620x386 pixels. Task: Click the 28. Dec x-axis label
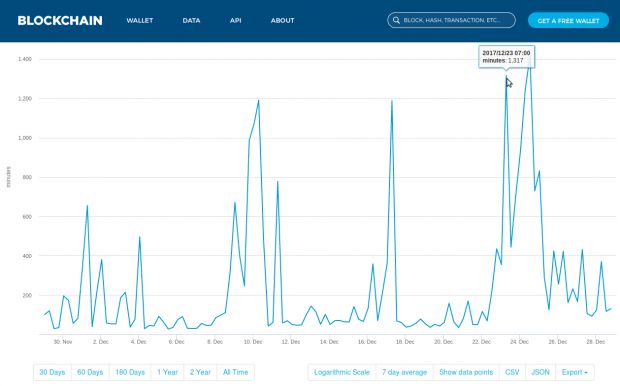tap(595, 342)
